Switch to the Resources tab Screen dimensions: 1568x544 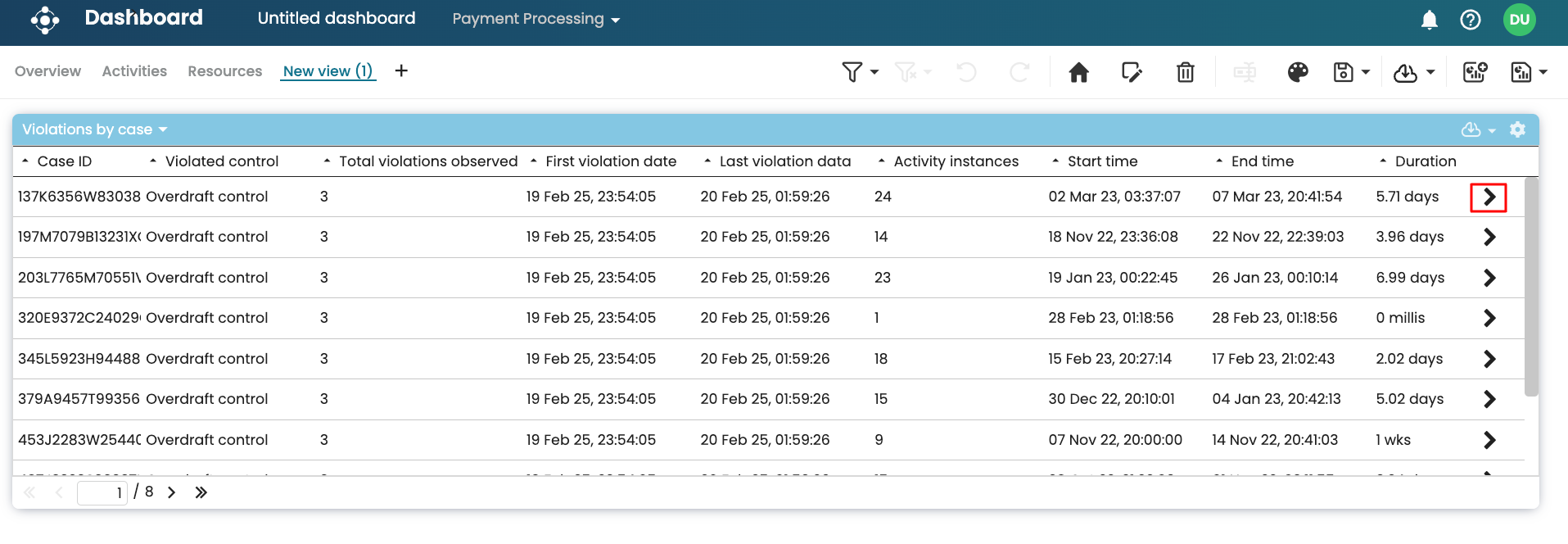[224, 71]
